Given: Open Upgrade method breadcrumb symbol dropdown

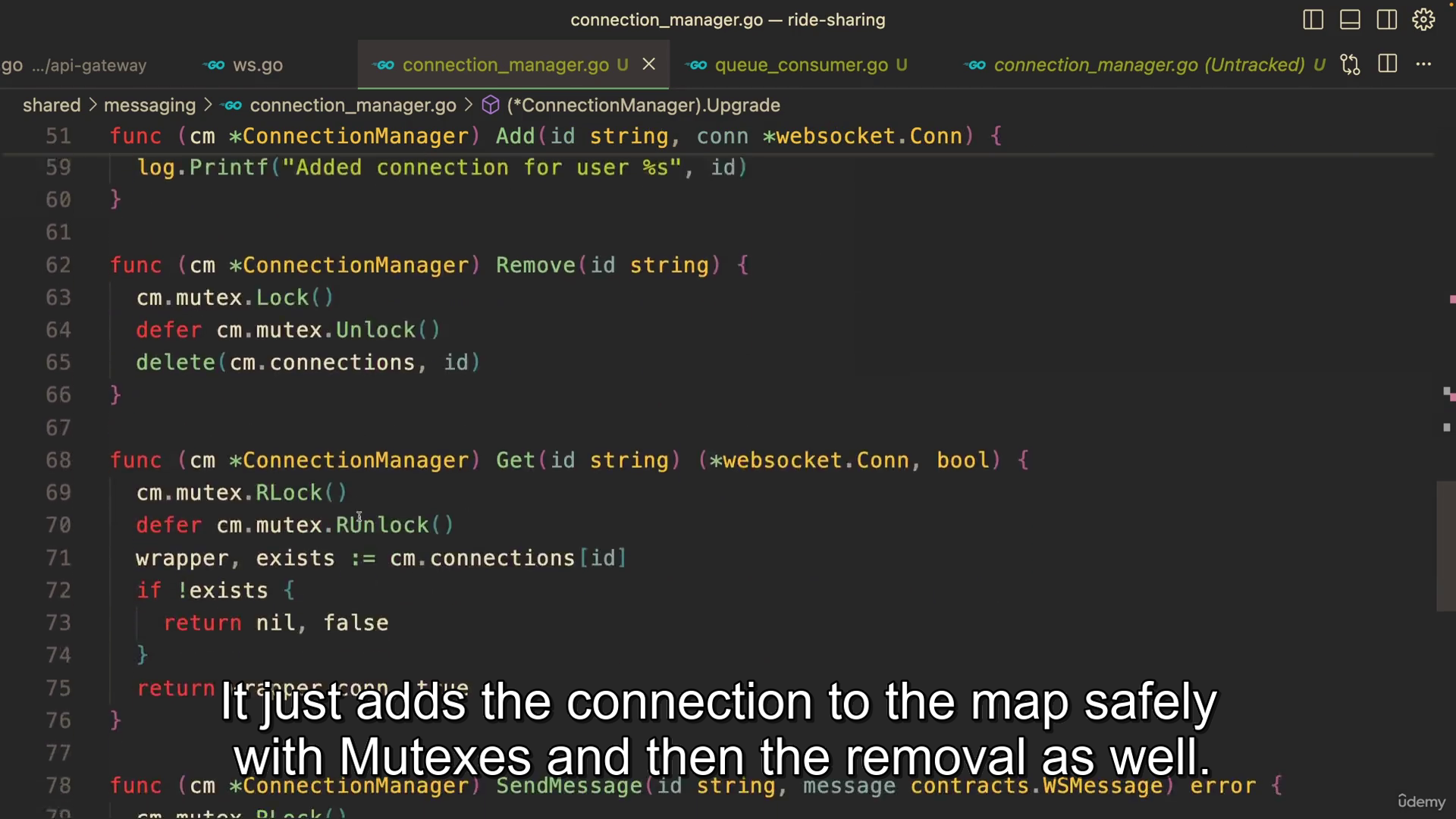Looking at the screenshot, I should (643, 105).
